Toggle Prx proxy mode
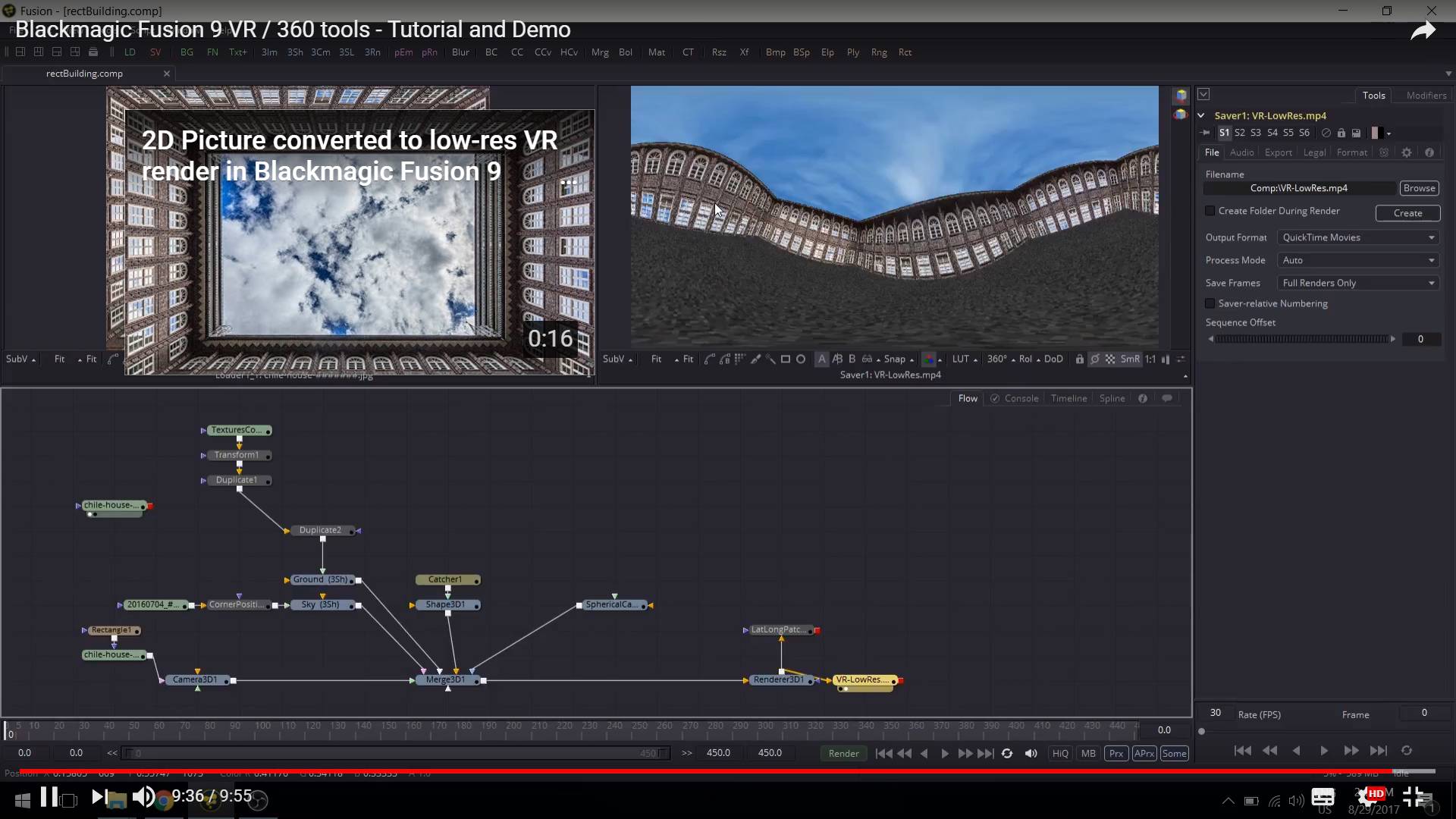 (x=1116, y=753)
